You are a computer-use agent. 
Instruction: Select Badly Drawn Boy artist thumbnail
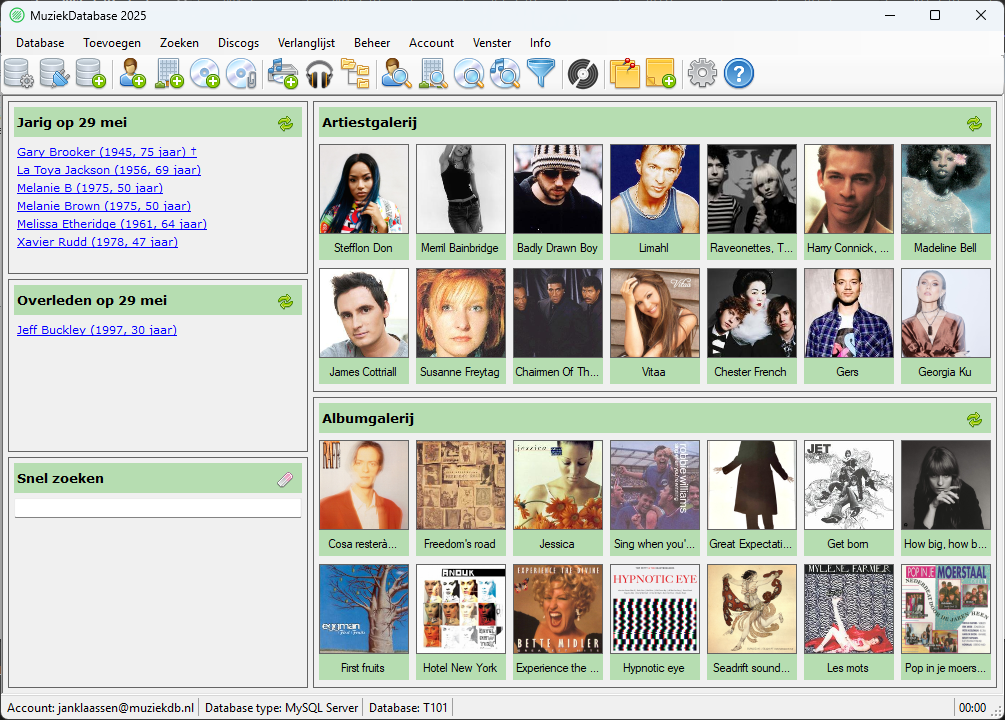(x=558, y=188)
